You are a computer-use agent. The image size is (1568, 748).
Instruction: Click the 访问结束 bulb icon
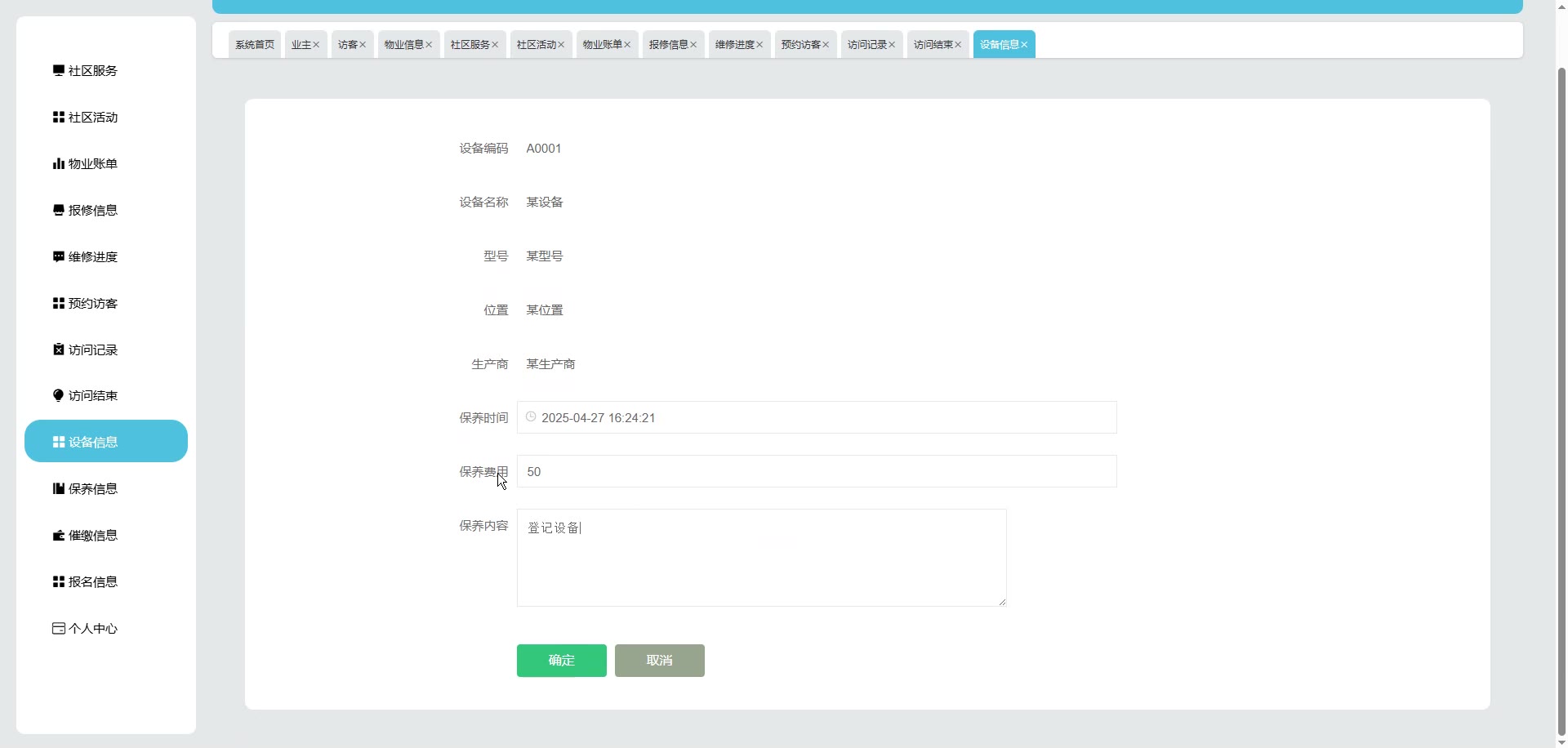(x=58, y=396)
